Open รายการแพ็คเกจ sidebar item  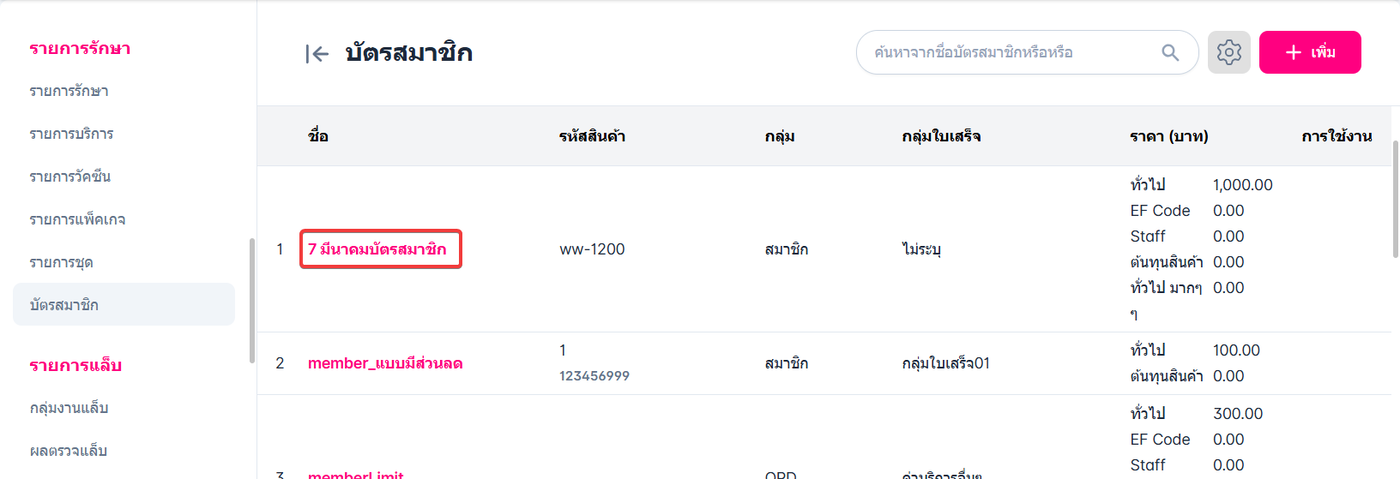point(77,219)
